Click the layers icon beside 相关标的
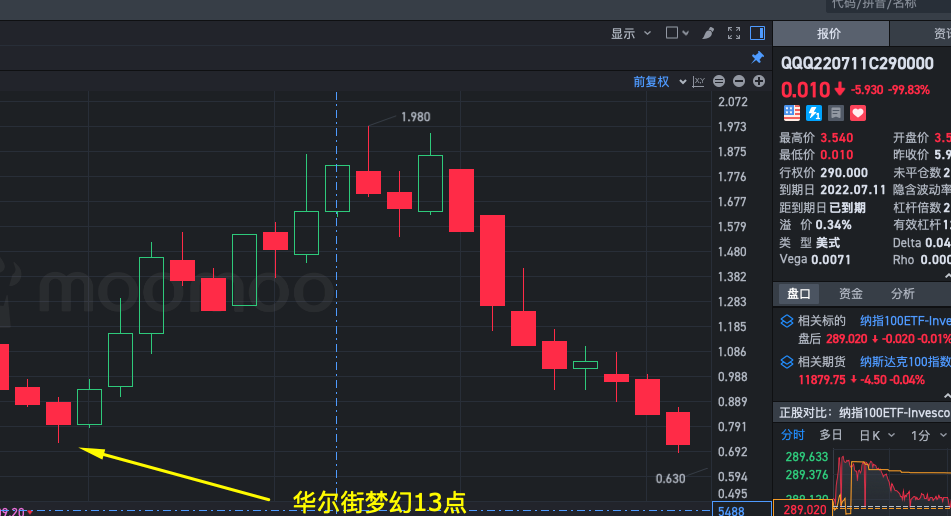The height and width of the screenshot is (516, 951). click(x=787, y=321)
